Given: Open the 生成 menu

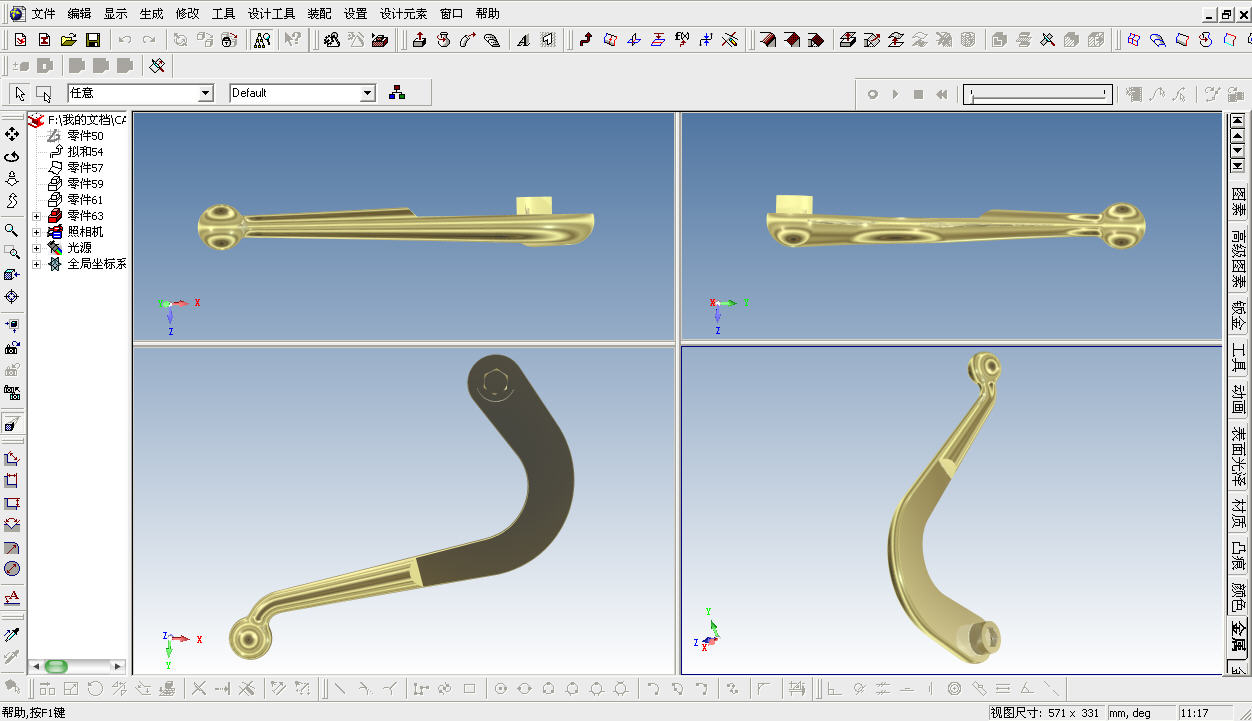Looking at the screenshot, I should point(151,14).
